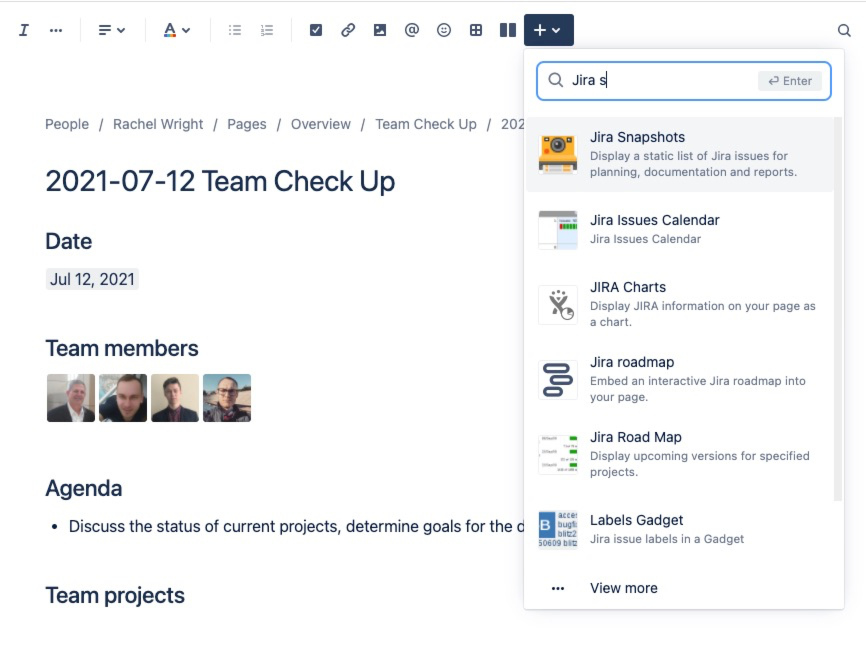866x648 pixels.
Task: Open editor search magnifier icon
Action: [843, 30]
